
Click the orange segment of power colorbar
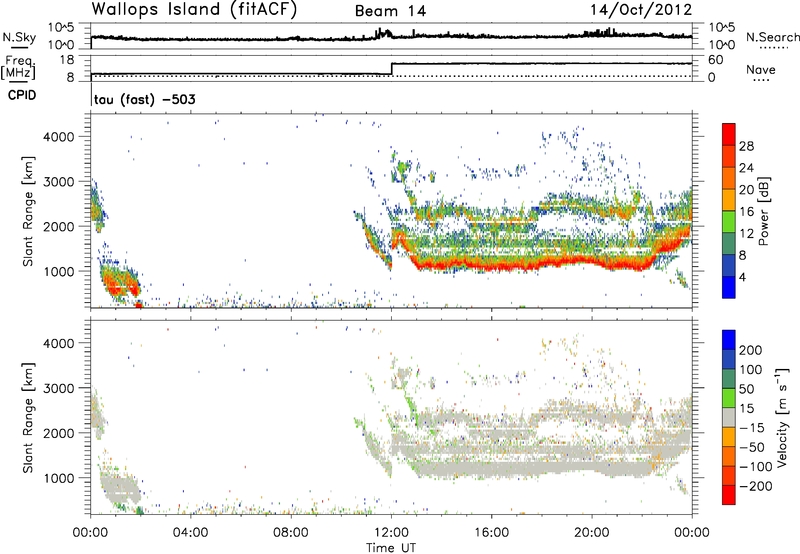coord(729,178)
